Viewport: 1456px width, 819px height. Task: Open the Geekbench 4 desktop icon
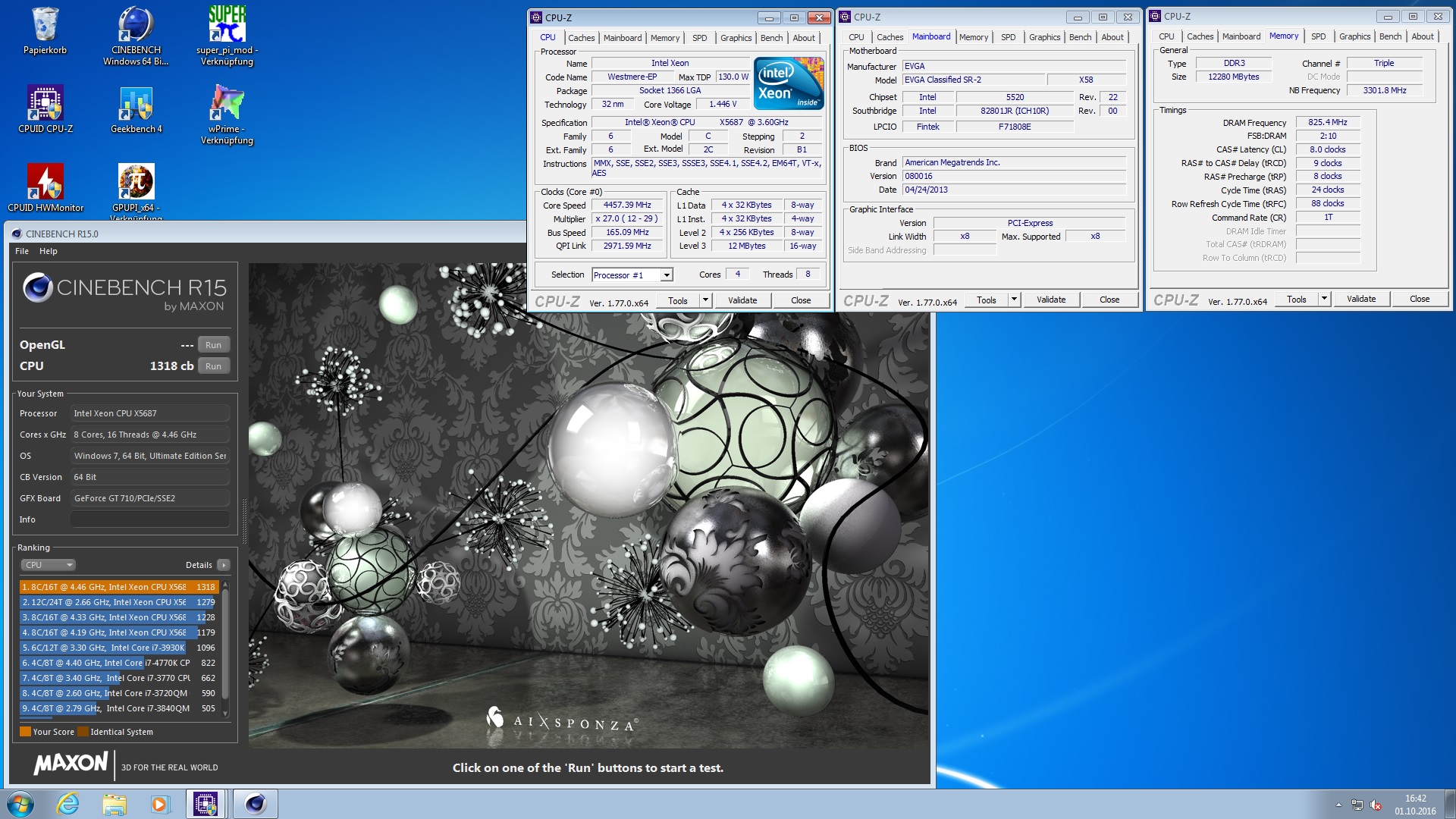(136, 110)
